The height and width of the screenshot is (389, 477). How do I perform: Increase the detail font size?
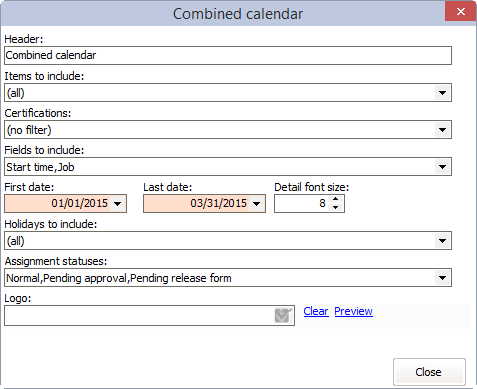[336, 199]
